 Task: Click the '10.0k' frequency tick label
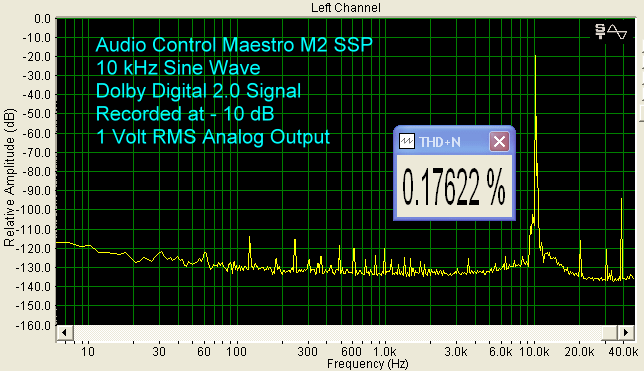tap(534, 352)
